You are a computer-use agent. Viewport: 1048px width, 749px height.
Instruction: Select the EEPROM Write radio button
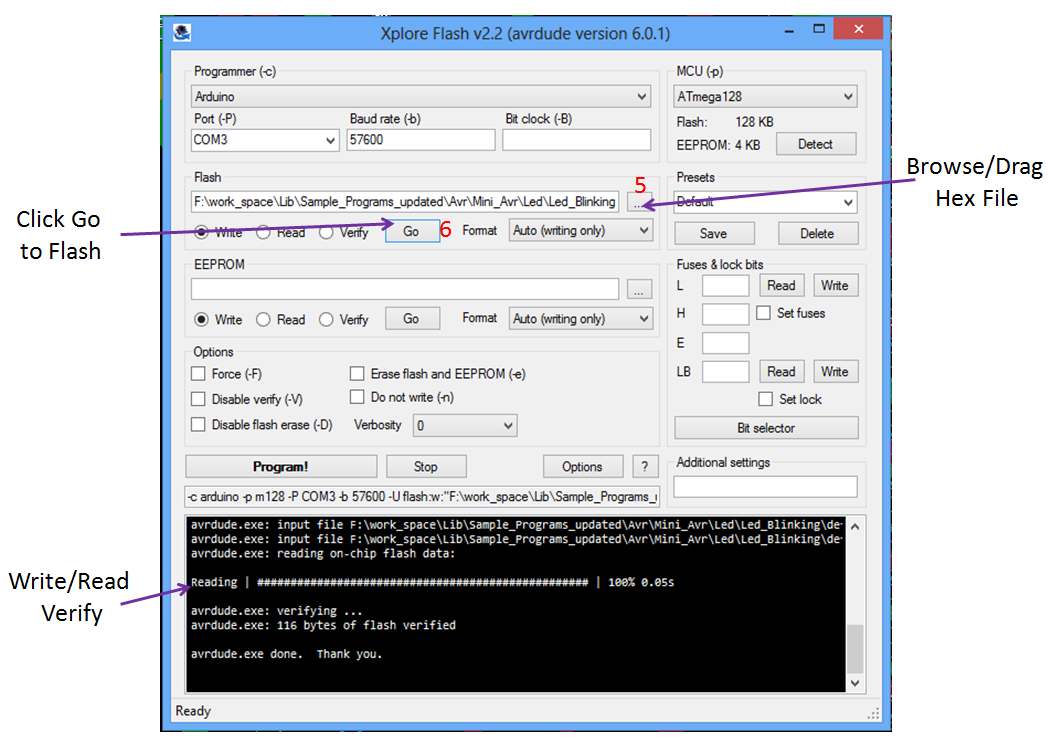click(x=201, y=319)
